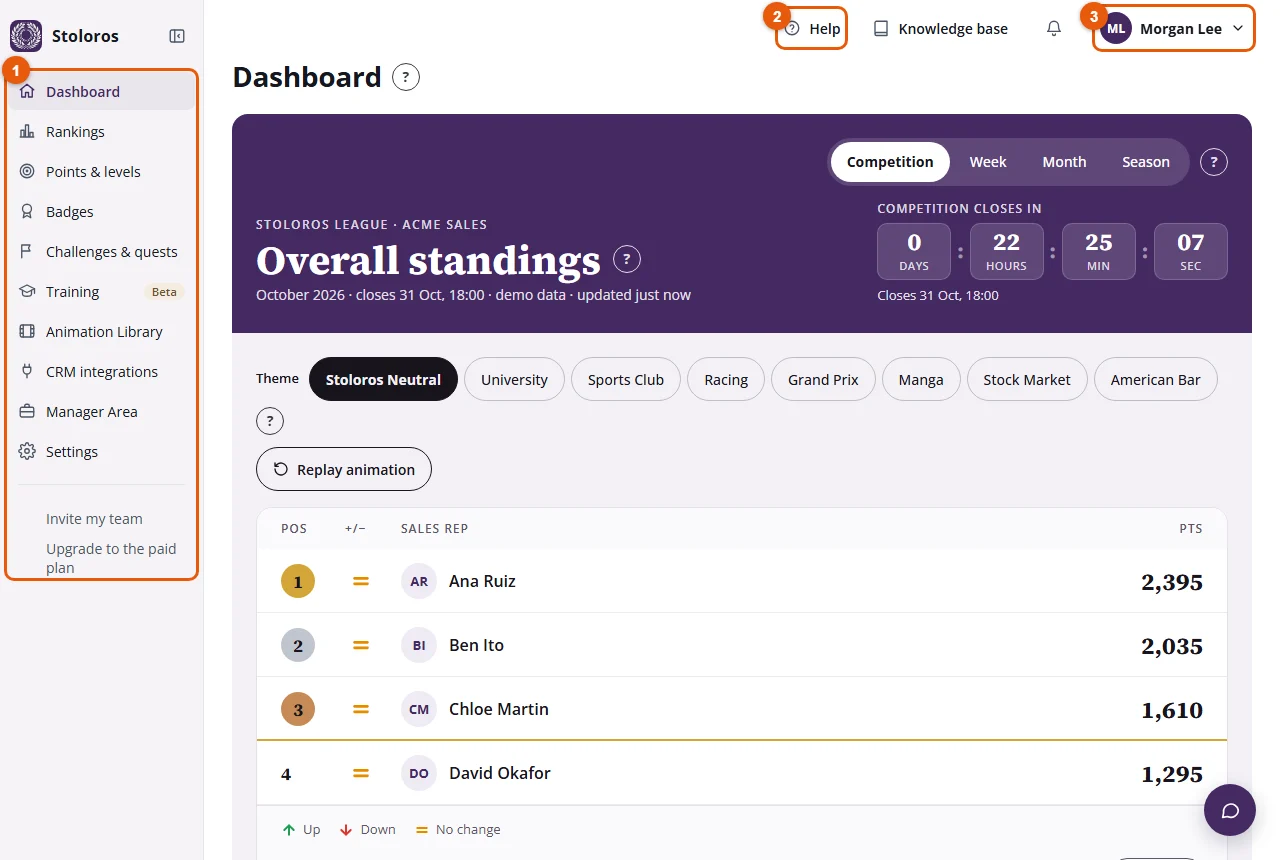This screenshot has width=1280, height=860.
Task: Open Animation Library
Action: click(x=102, y=332)
